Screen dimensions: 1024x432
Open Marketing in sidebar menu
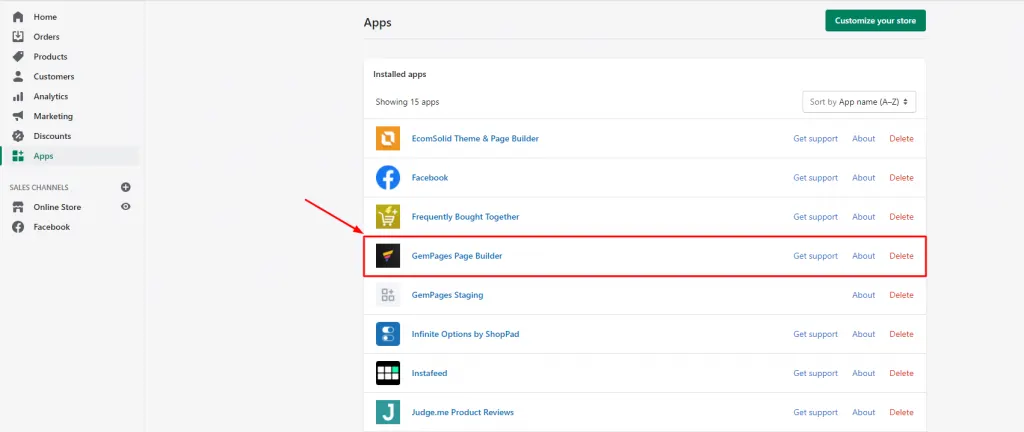click(x=53, y=116)
